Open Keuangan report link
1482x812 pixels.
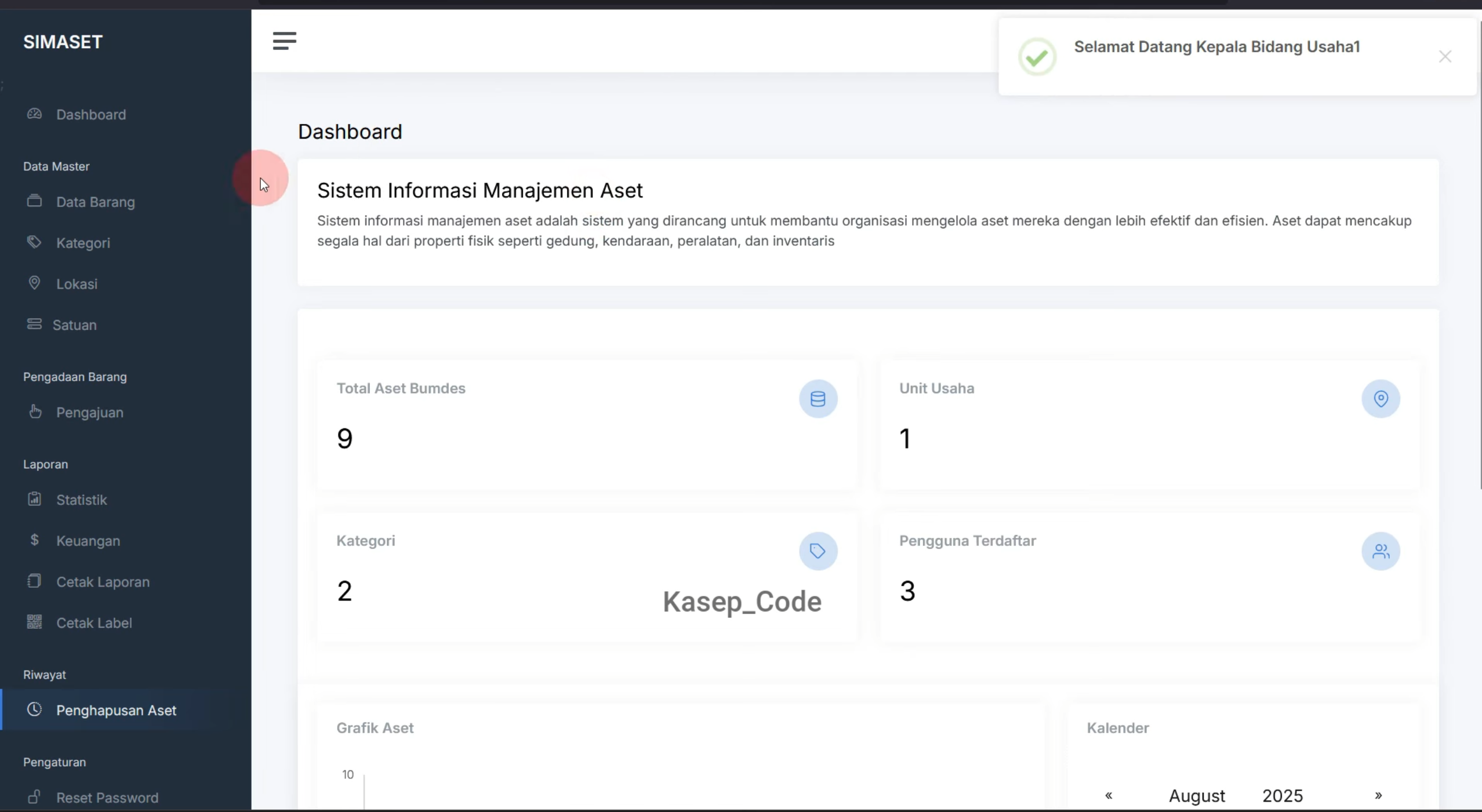[x=88, y=541]
